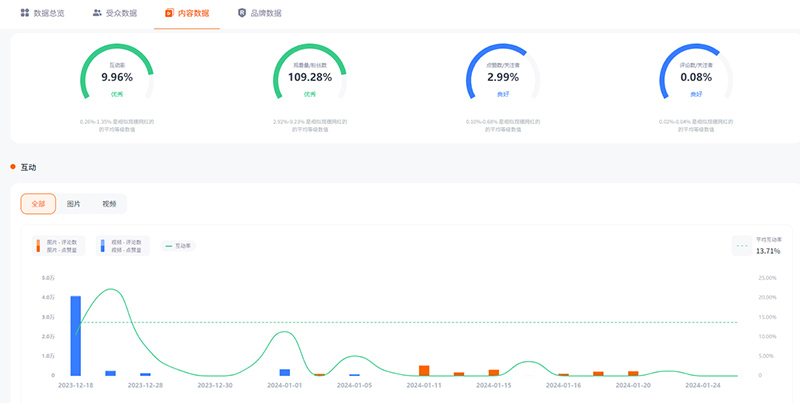Click the tall blue bar at 2023-12-18

tap(75, 335)
